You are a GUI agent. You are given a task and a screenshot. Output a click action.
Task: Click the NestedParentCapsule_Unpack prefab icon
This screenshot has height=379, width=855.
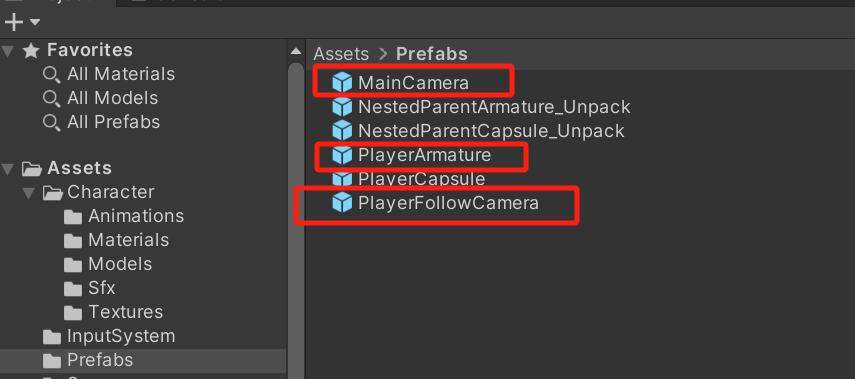(342, 131)
